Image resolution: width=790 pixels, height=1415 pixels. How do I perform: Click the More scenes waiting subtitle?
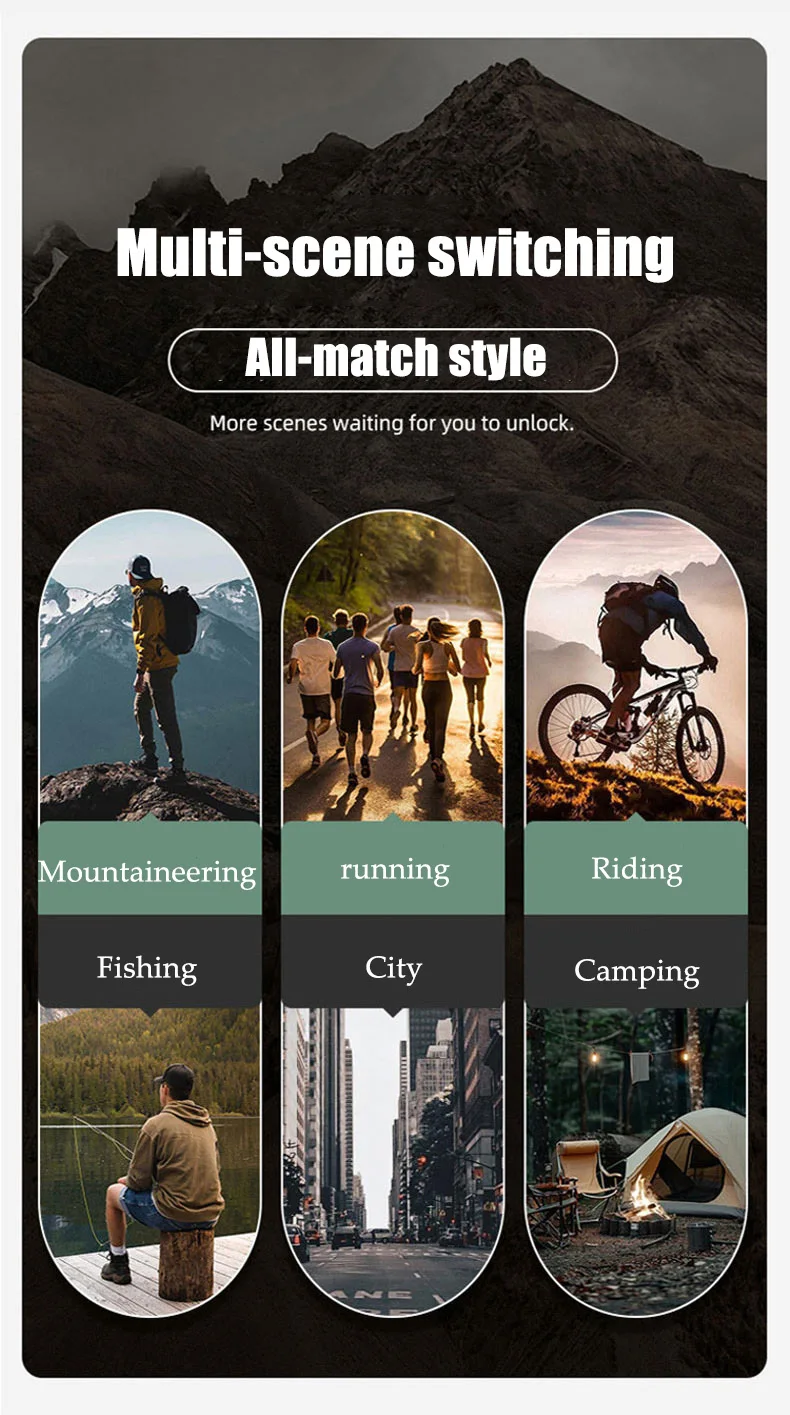click(392, 423)
